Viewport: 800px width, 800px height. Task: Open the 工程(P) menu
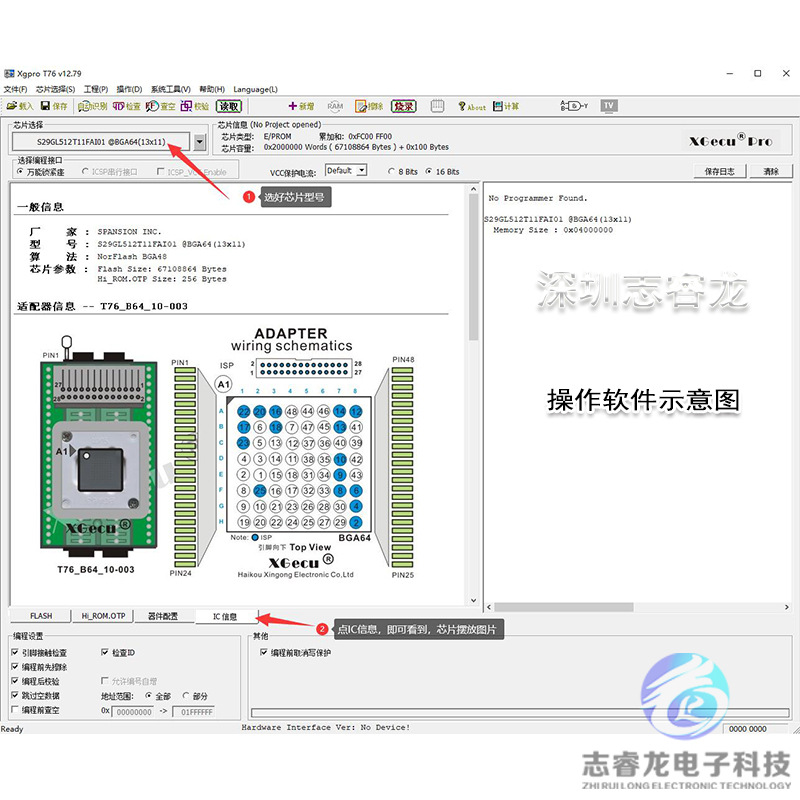[96, 89]
